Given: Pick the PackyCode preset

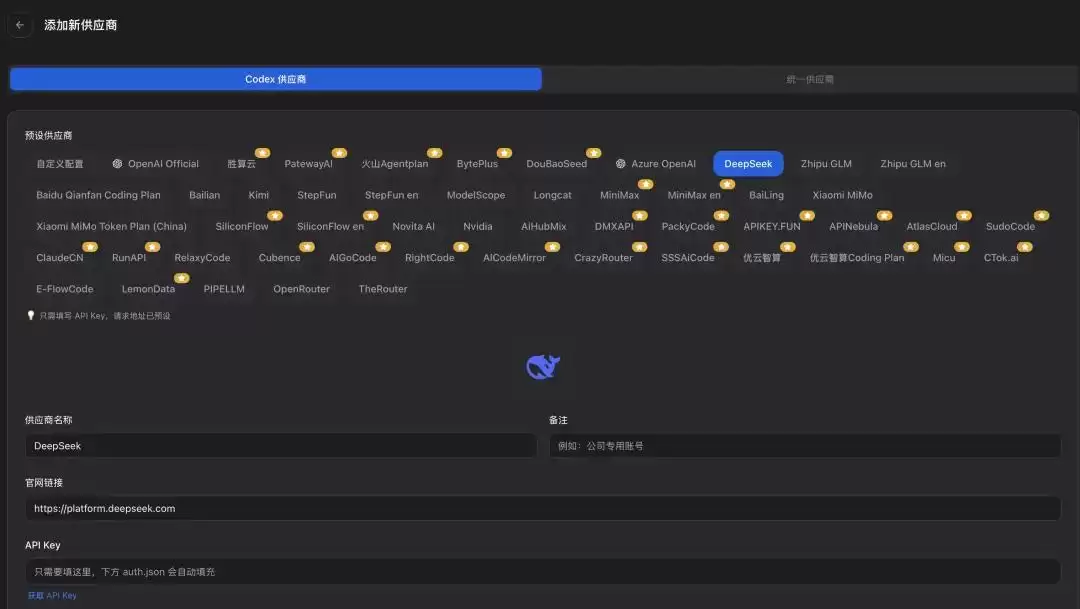Looking at the screenshot, I should [x=688, y=227].
